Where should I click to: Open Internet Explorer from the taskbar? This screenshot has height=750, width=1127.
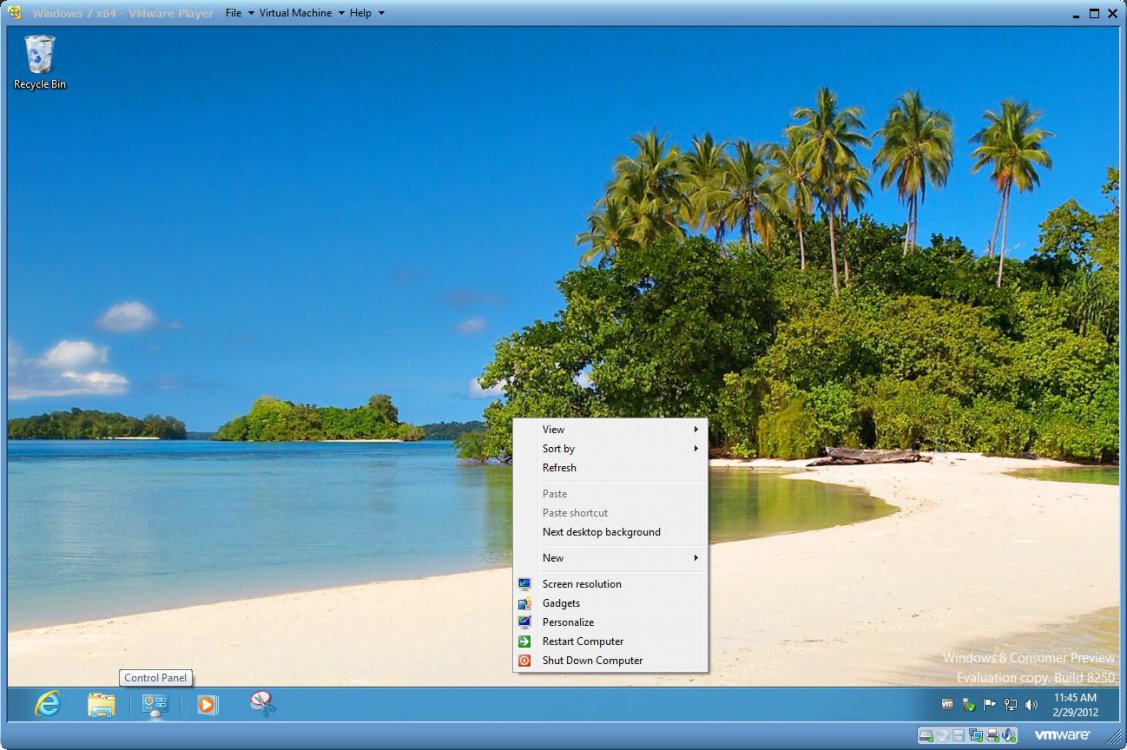(x=47, y=704)
